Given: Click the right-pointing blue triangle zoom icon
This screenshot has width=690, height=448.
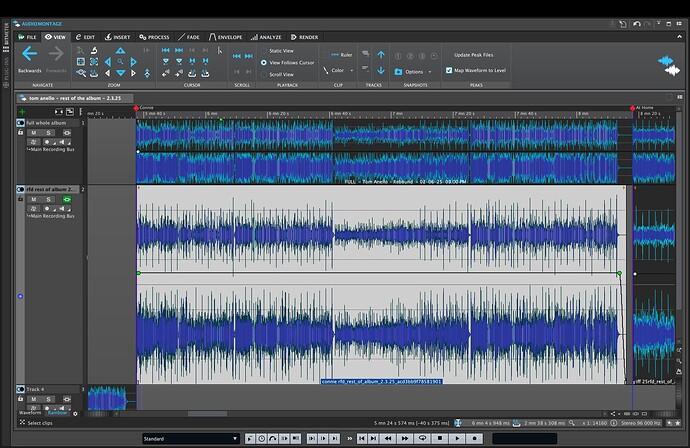Looking at the screenshot, I should coord(133,62).
